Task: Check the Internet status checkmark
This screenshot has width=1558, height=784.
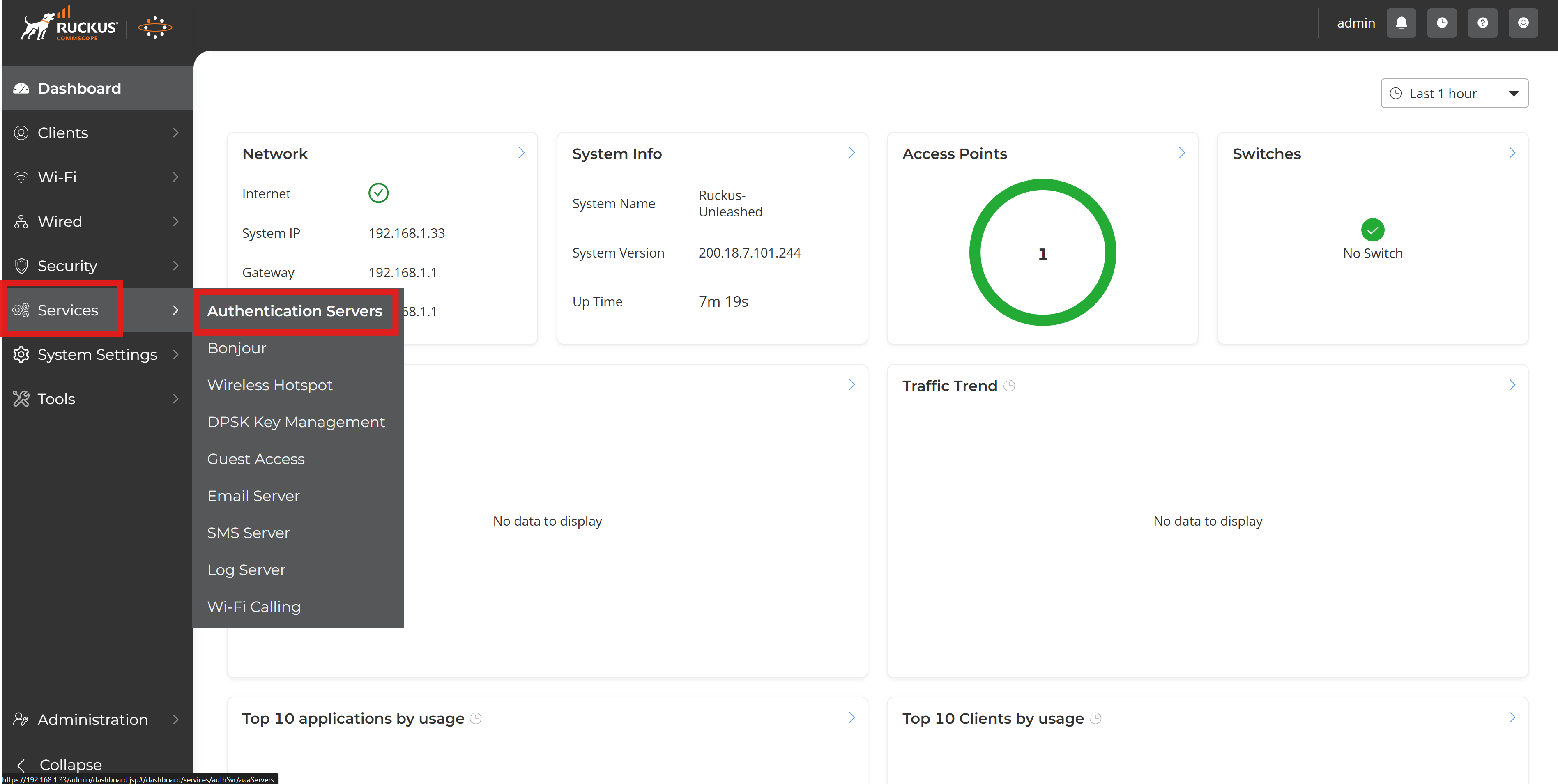Action: click(x=378, y=193)
